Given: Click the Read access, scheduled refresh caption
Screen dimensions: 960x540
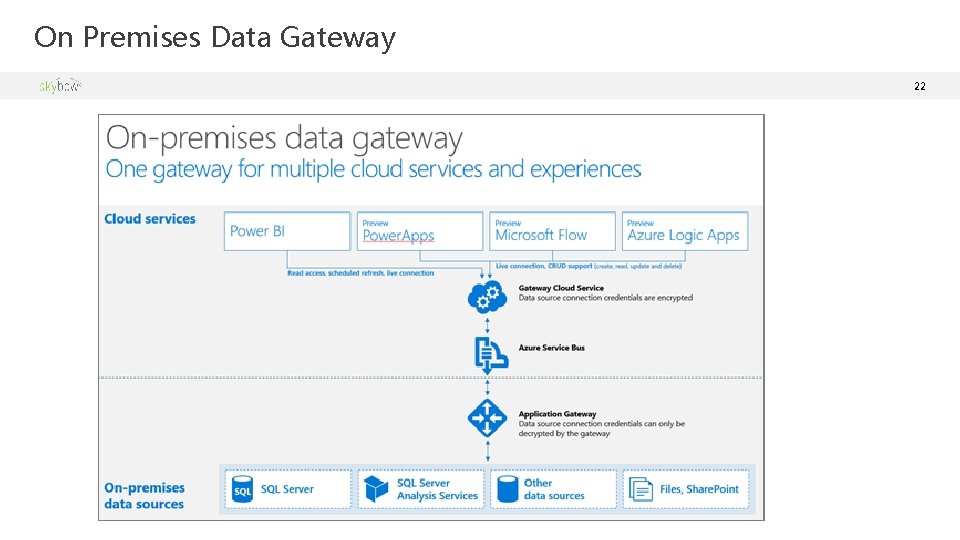Looking at the screenshot, I should pos(361,273).
